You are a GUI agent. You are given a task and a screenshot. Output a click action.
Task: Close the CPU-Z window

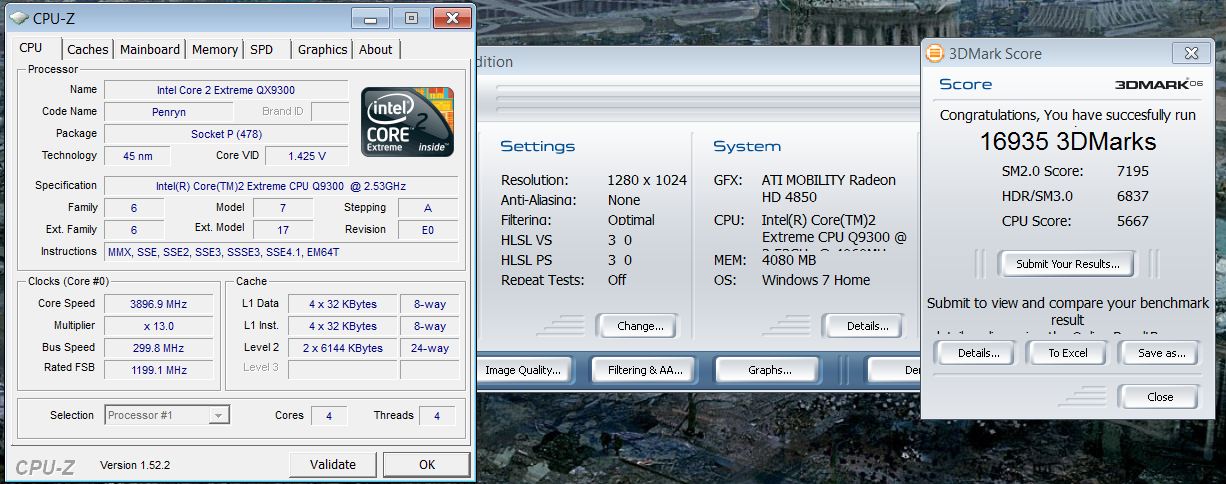452,18
